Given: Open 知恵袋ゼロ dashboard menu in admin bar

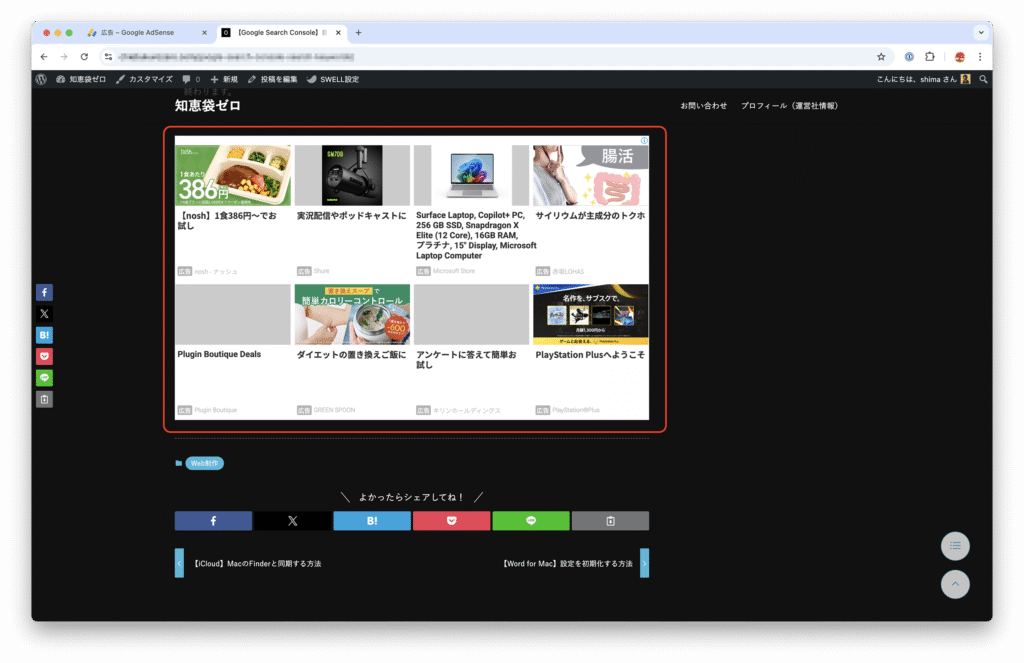Looking at the screenshot, I should coord(80,79).
